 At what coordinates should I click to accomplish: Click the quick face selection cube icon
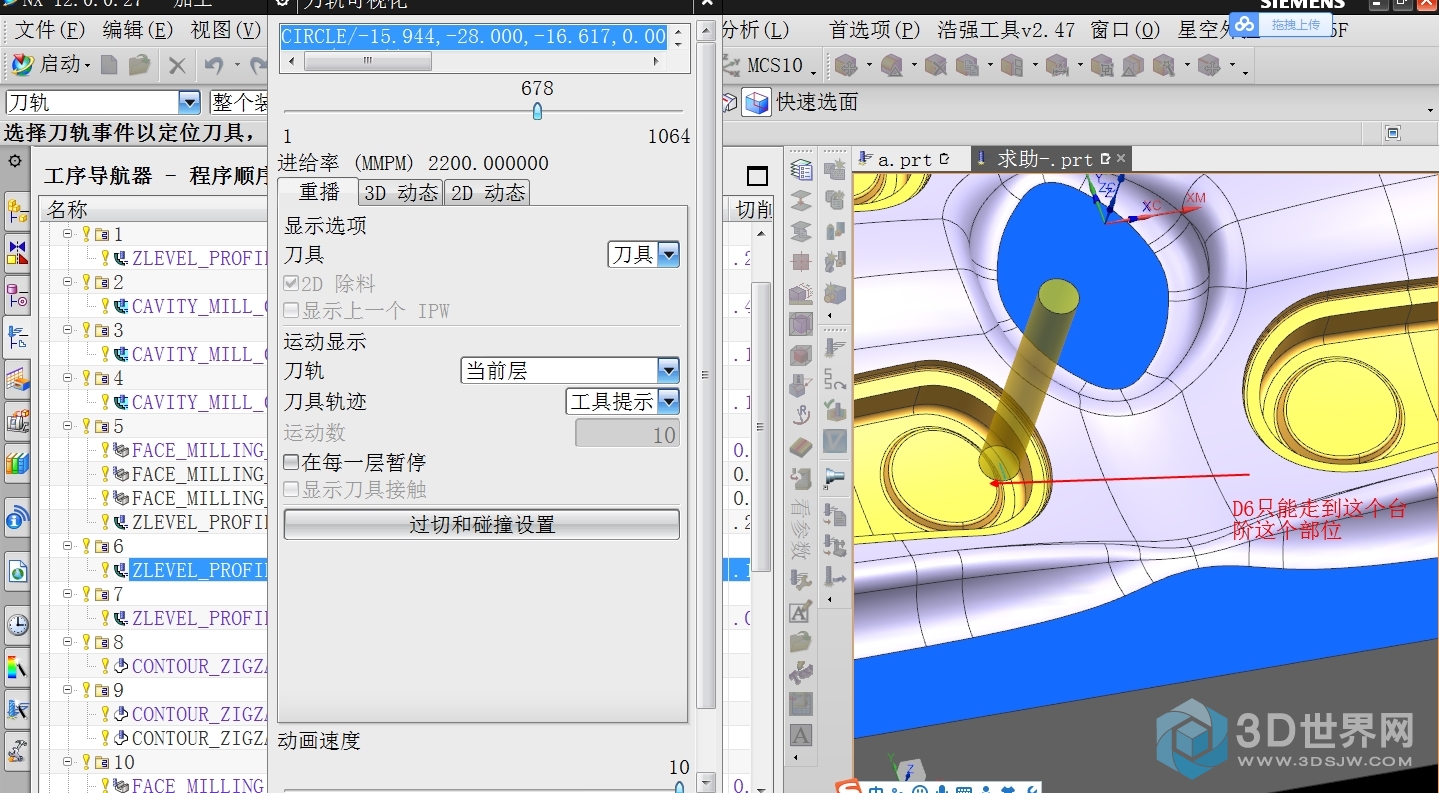coord(757,102)
